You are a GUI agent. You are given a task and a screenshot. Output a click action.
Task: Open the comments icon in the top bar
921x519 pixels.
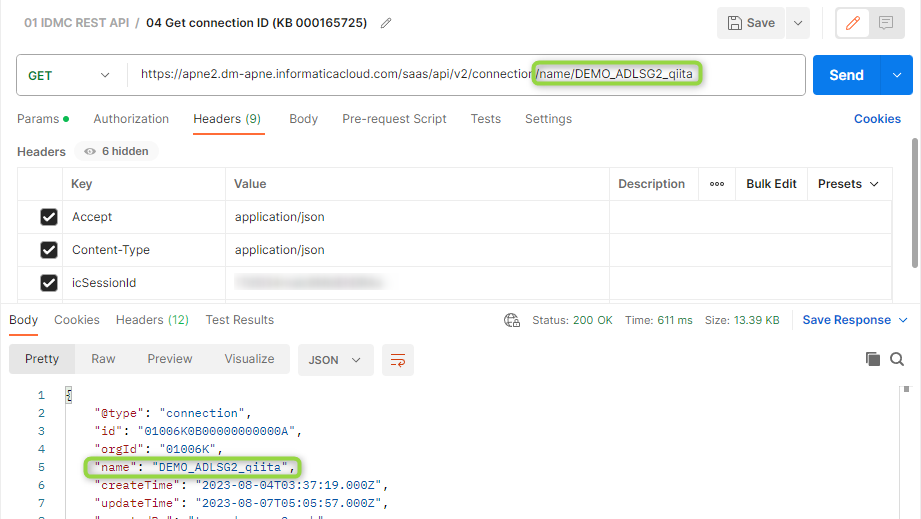886,23
